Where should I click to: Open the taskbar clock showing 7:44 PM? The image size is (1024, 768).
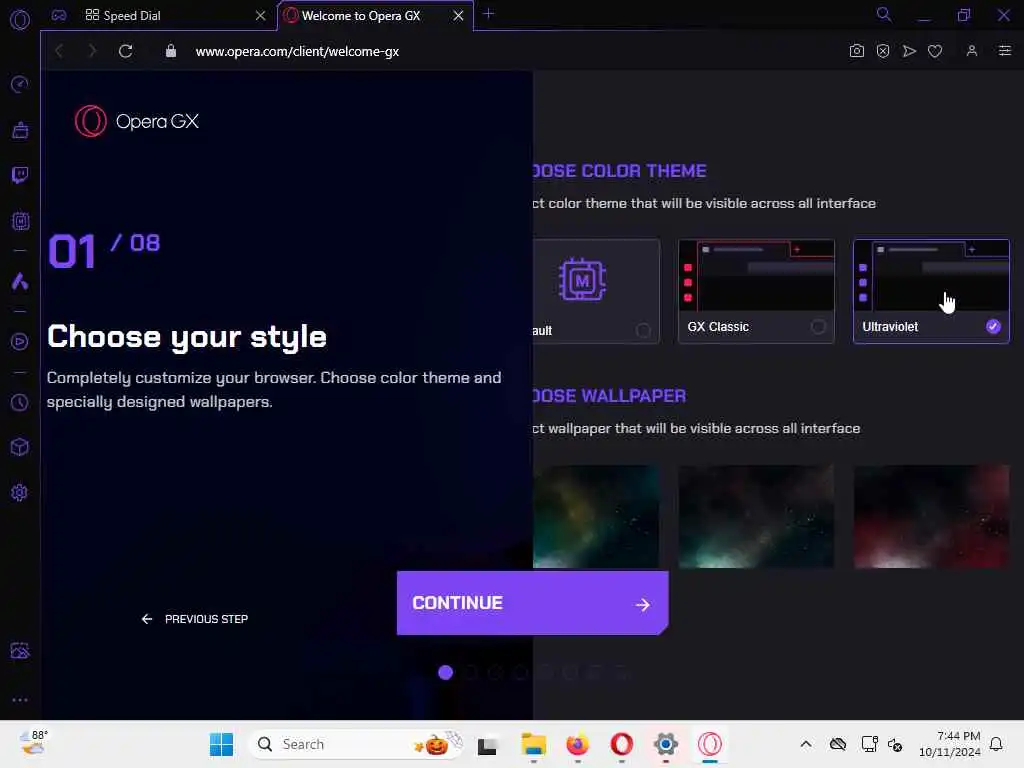coord(950,744)
